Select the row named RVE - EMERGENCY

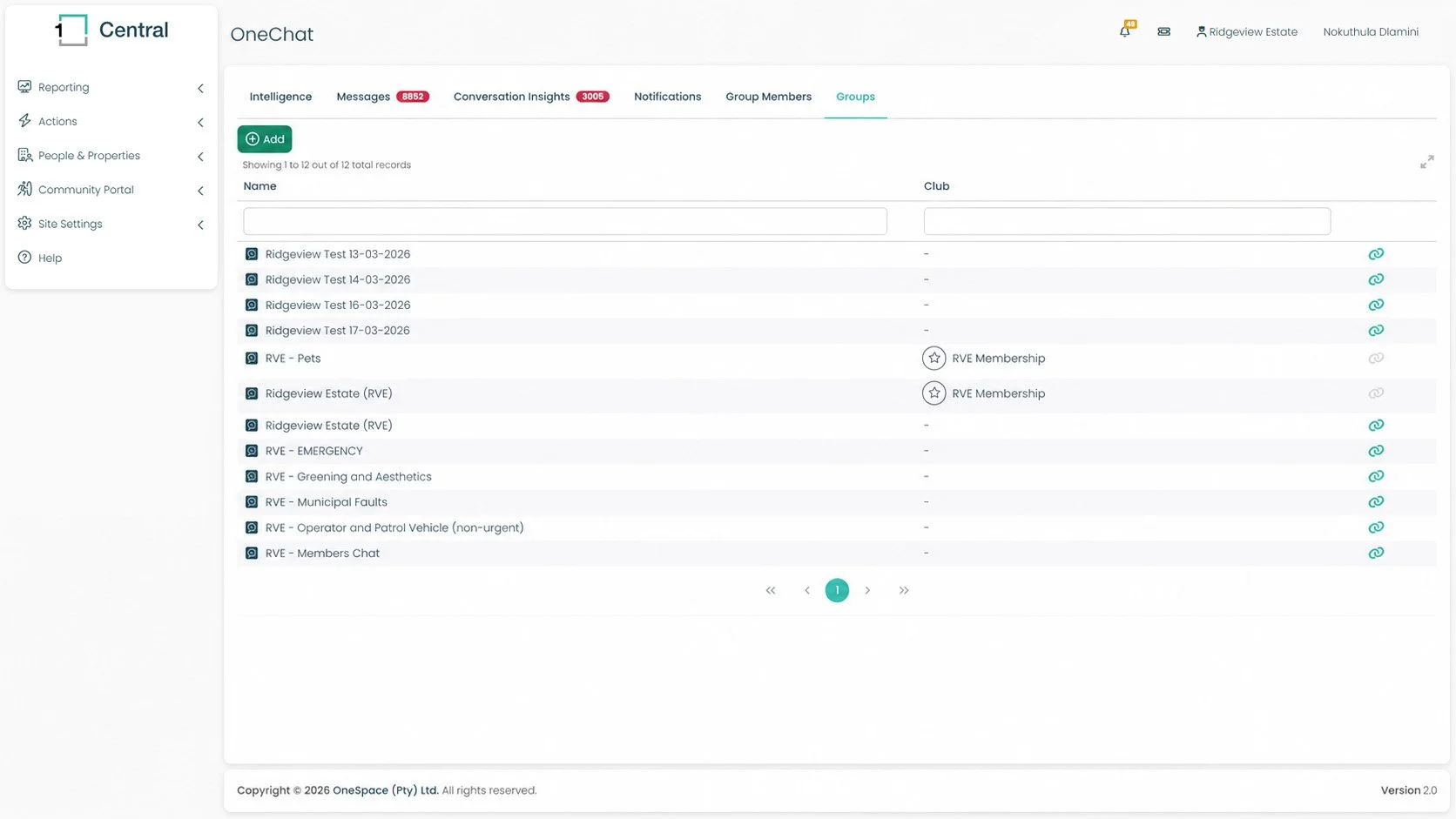click(x=836, y=451)
